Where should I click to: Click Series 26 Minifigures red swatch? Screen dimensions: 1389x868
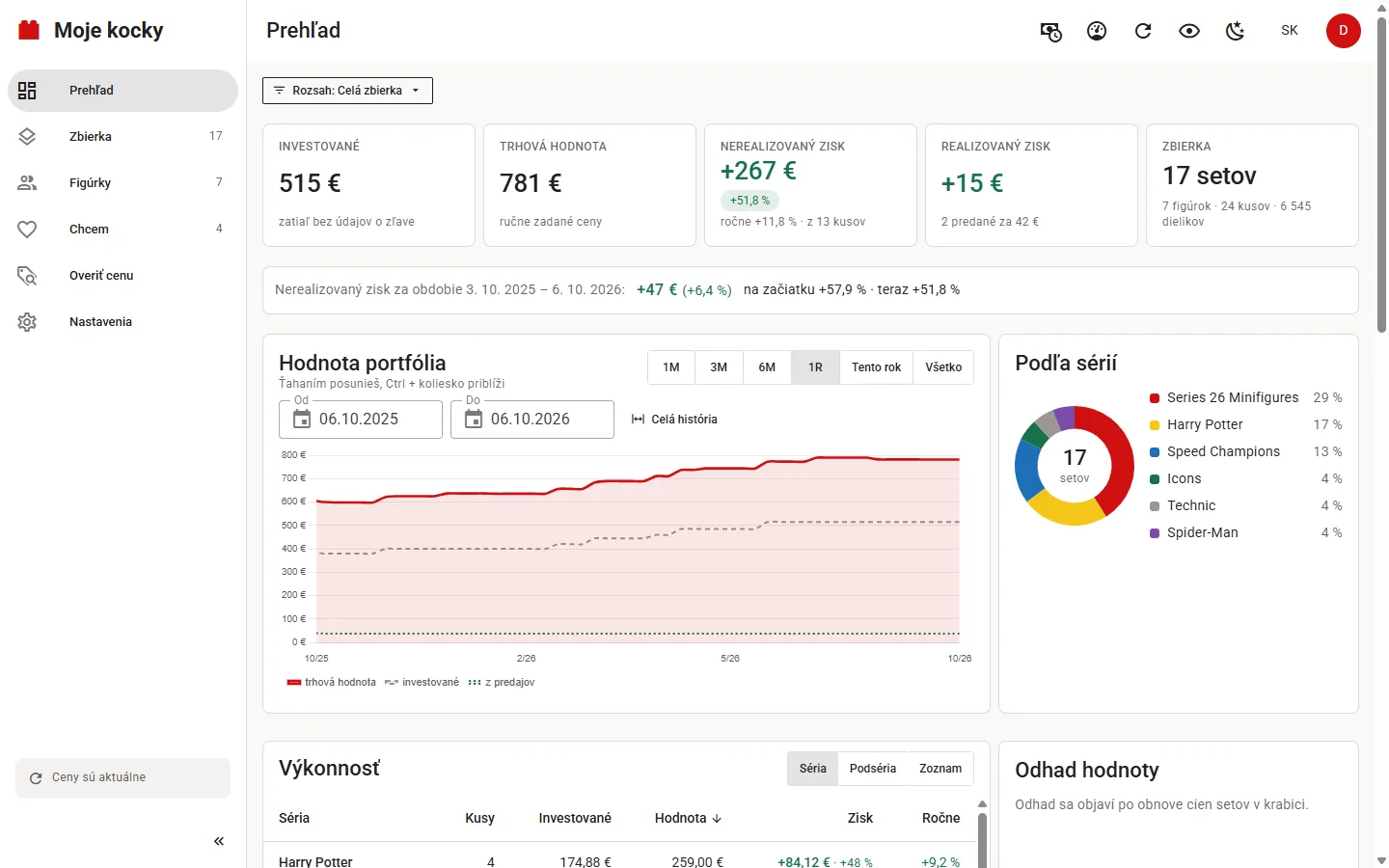(x=1155, y=398)
